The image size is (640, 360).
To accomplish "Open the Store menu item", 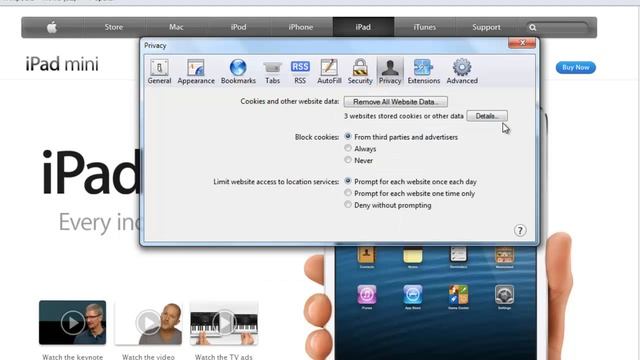I will tap(113, 27).
